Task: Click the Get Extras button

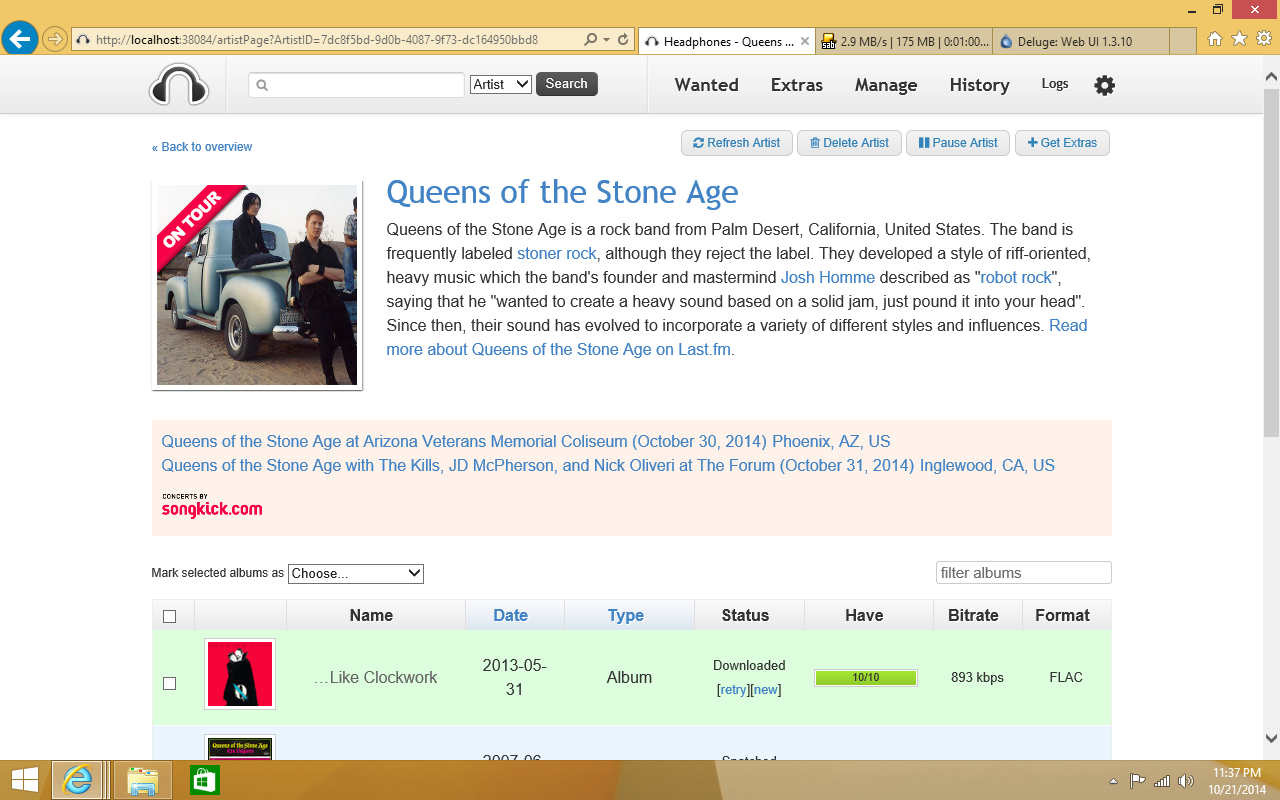Action: 1062,143
